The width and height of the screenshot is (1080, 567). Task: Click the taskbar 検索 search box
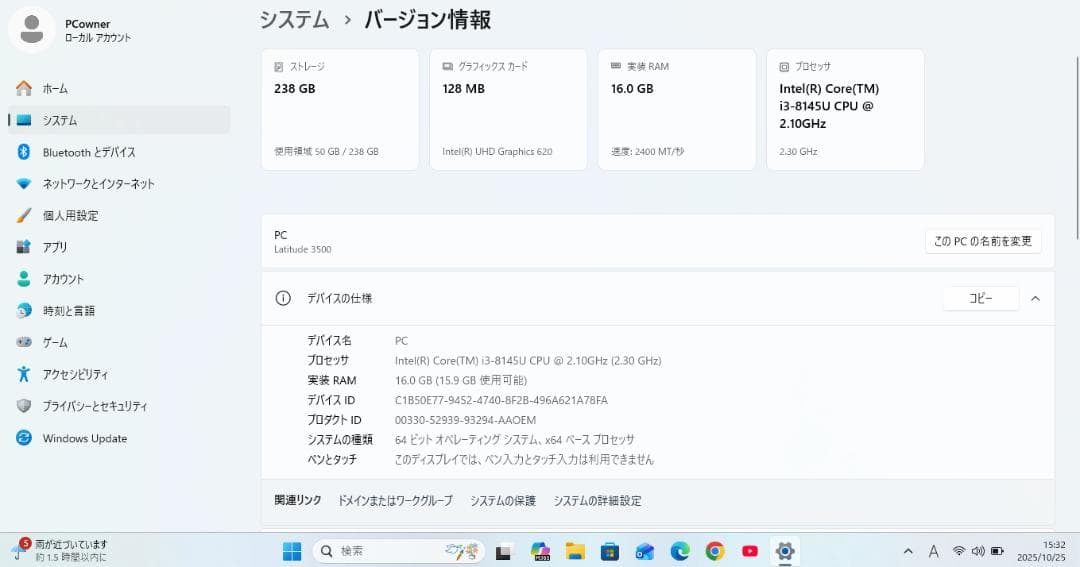pos(399,551)
